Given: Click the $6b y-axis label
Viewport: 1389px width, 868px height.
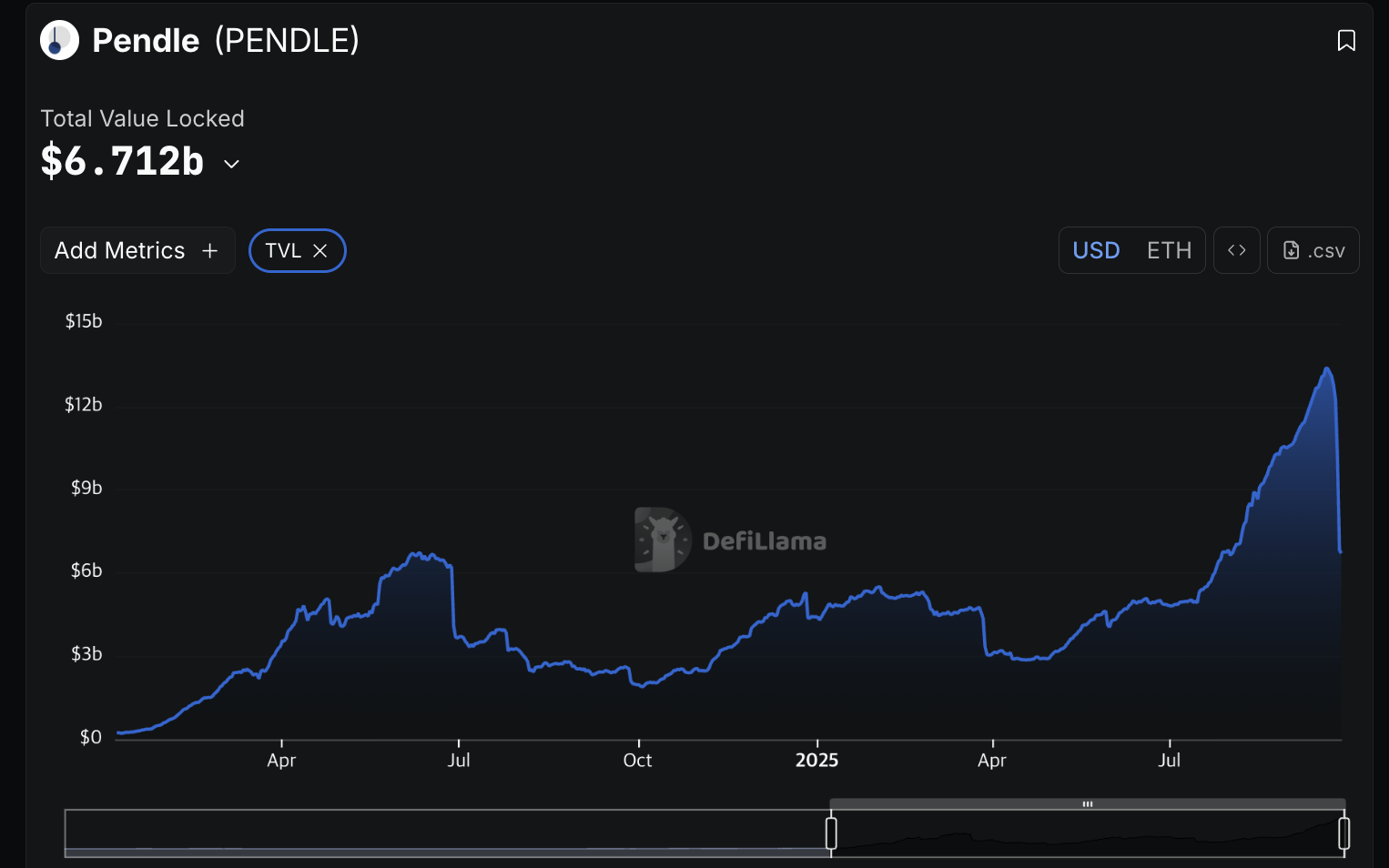Looking at the screenshot, I should coord(86,570).
